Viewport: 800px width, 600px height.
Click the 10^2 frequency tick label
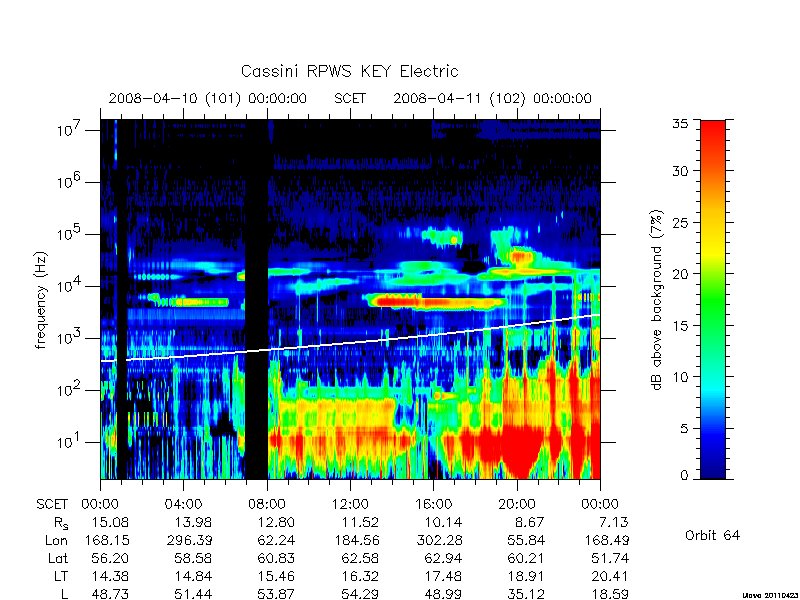[x=70, y=389]
